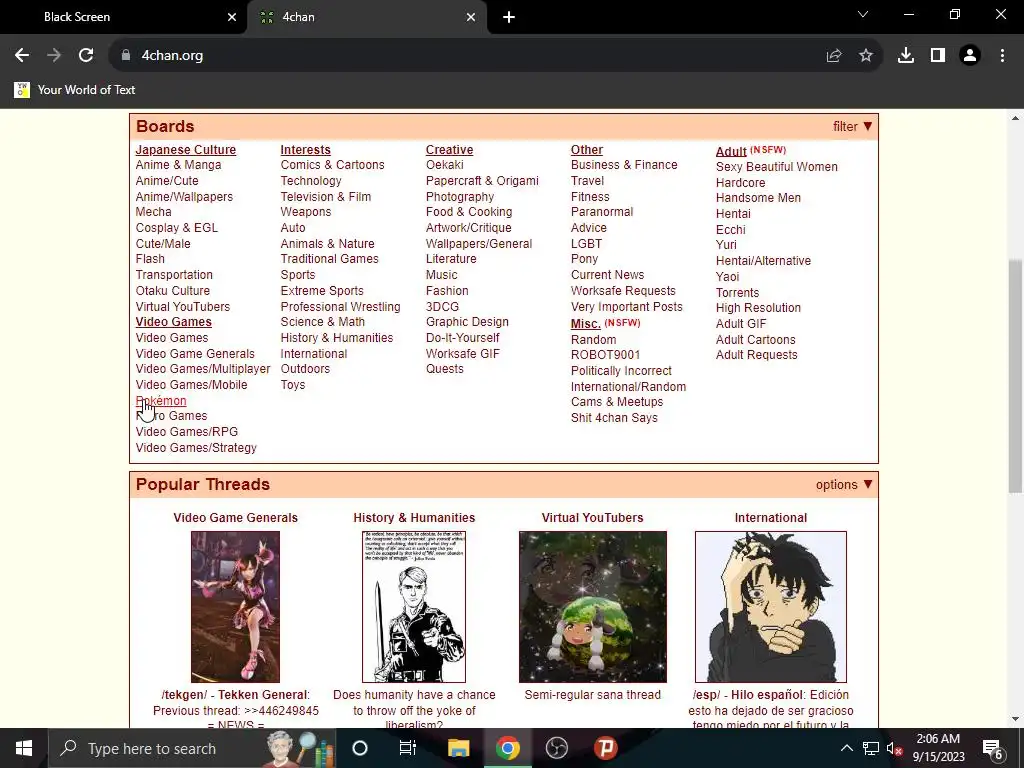Expand the Popular Threads options dropdown

pyautogui.click(x=844, y=485)
